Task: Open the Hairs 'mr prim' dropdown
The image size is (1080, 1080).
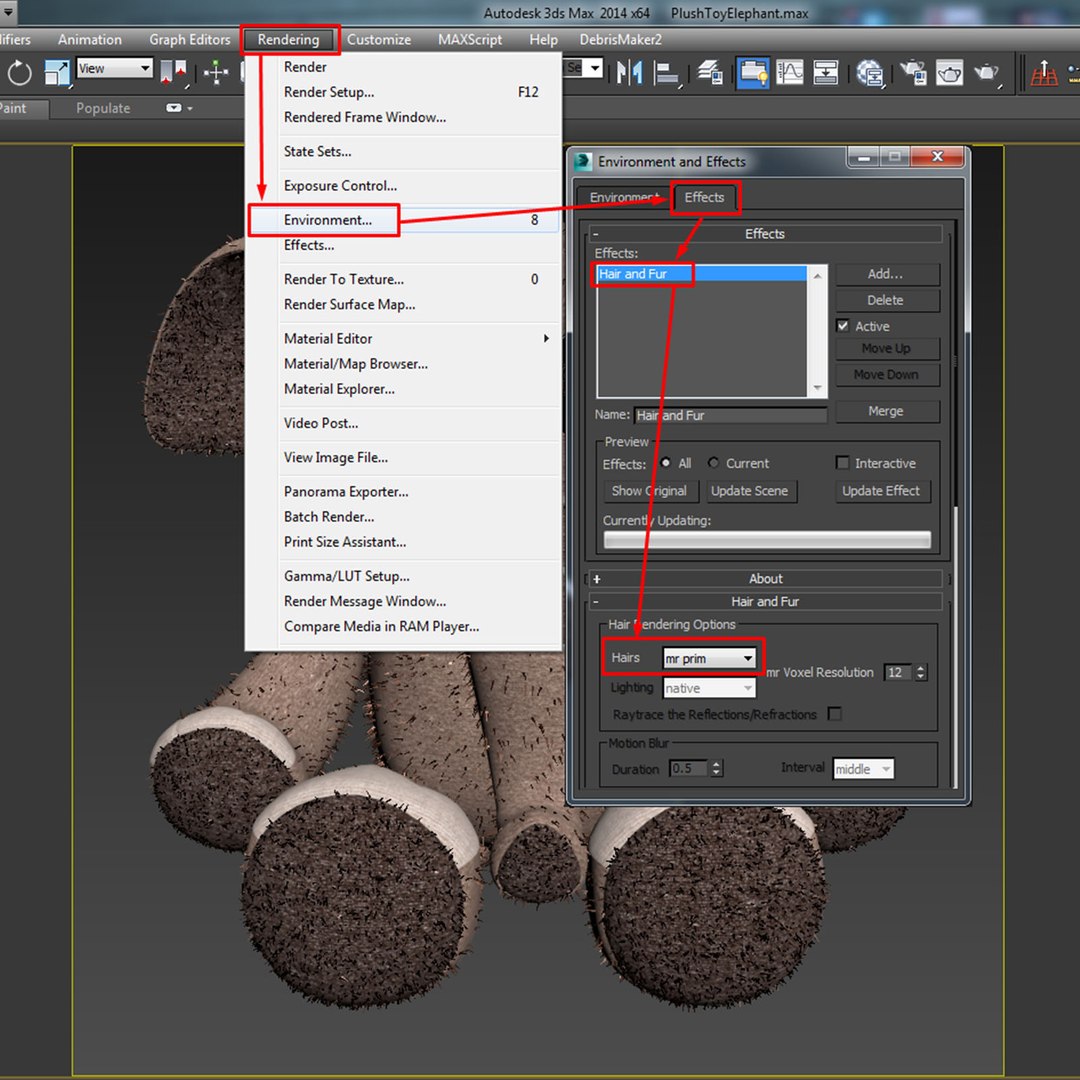Action: pos(709,658)
